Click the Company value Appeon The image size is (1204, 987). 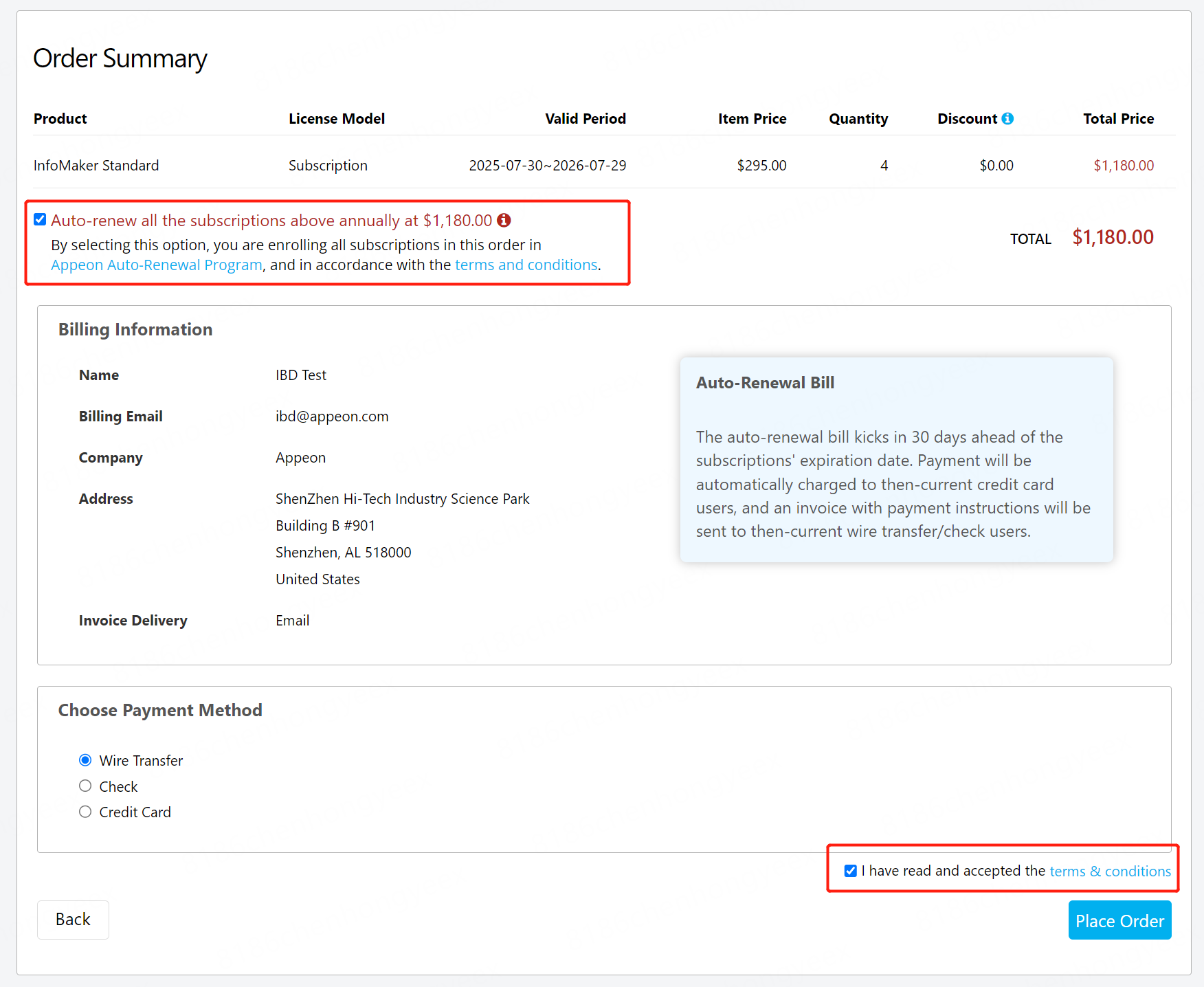click(x=301, y=458)
